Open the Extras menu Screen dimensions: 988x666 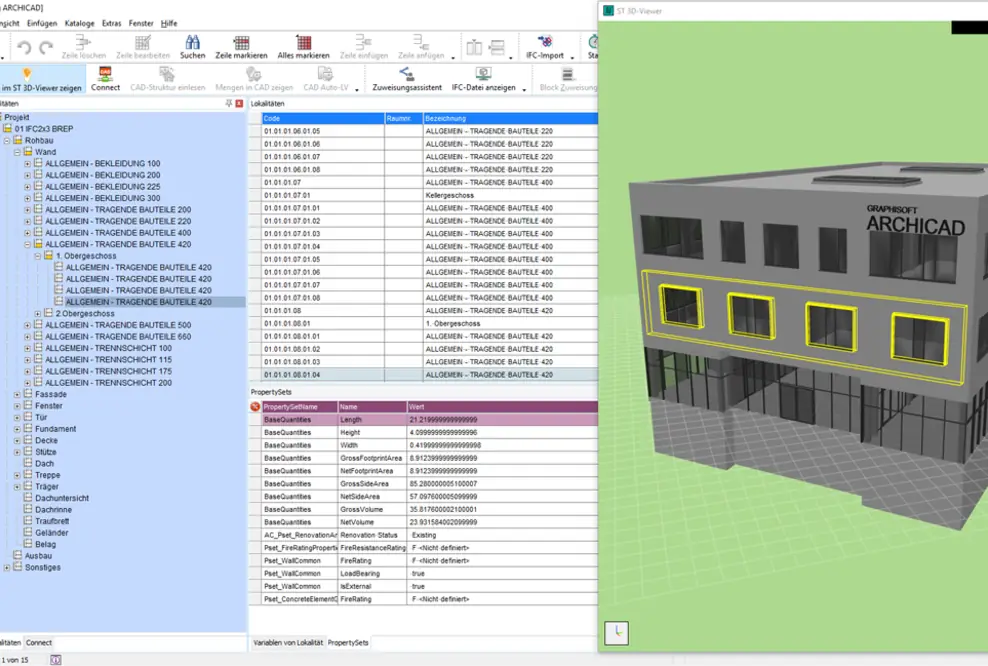tap(112, 23)
